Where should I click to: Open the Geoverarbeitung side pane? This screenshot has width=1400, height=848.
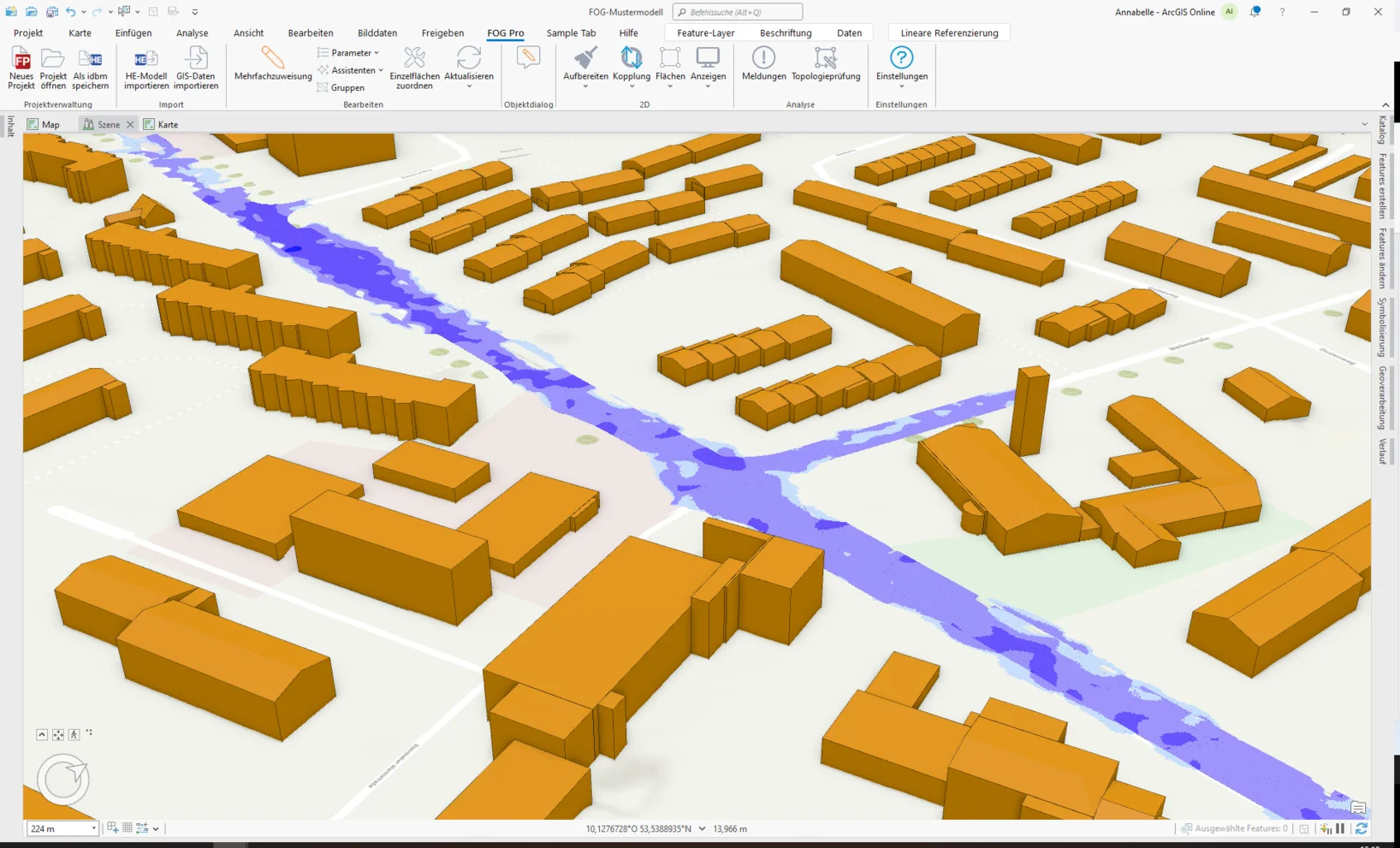[1382, 398]
